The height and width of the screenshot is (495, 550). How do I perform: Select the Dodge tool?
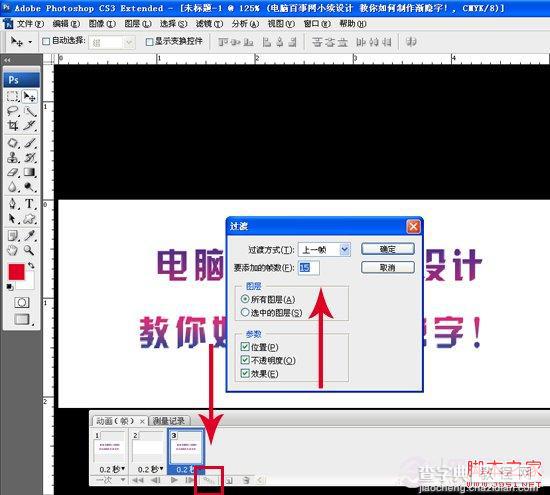click(29, 187)
